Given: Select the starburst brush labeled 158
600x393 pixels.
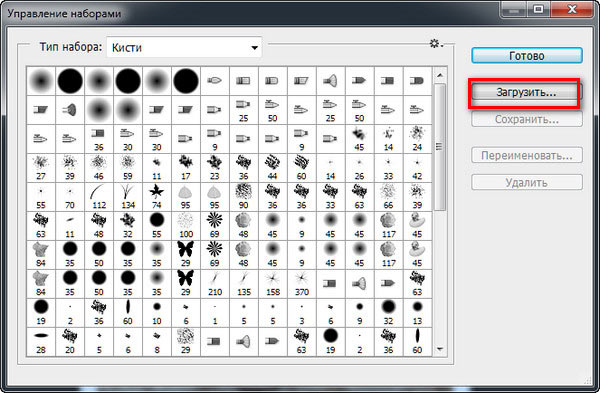Looking at the screenshot, I should (x=273, y=284).
